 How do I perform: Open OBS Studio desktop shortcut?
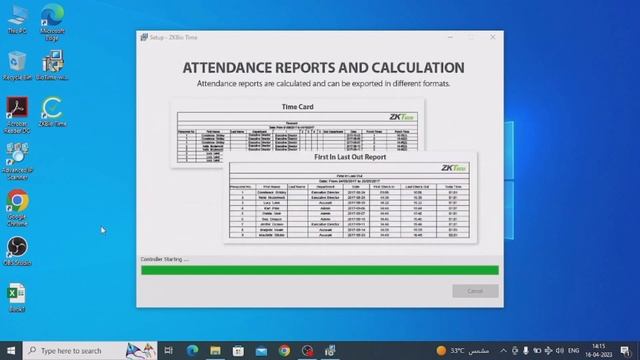point(17,251)
